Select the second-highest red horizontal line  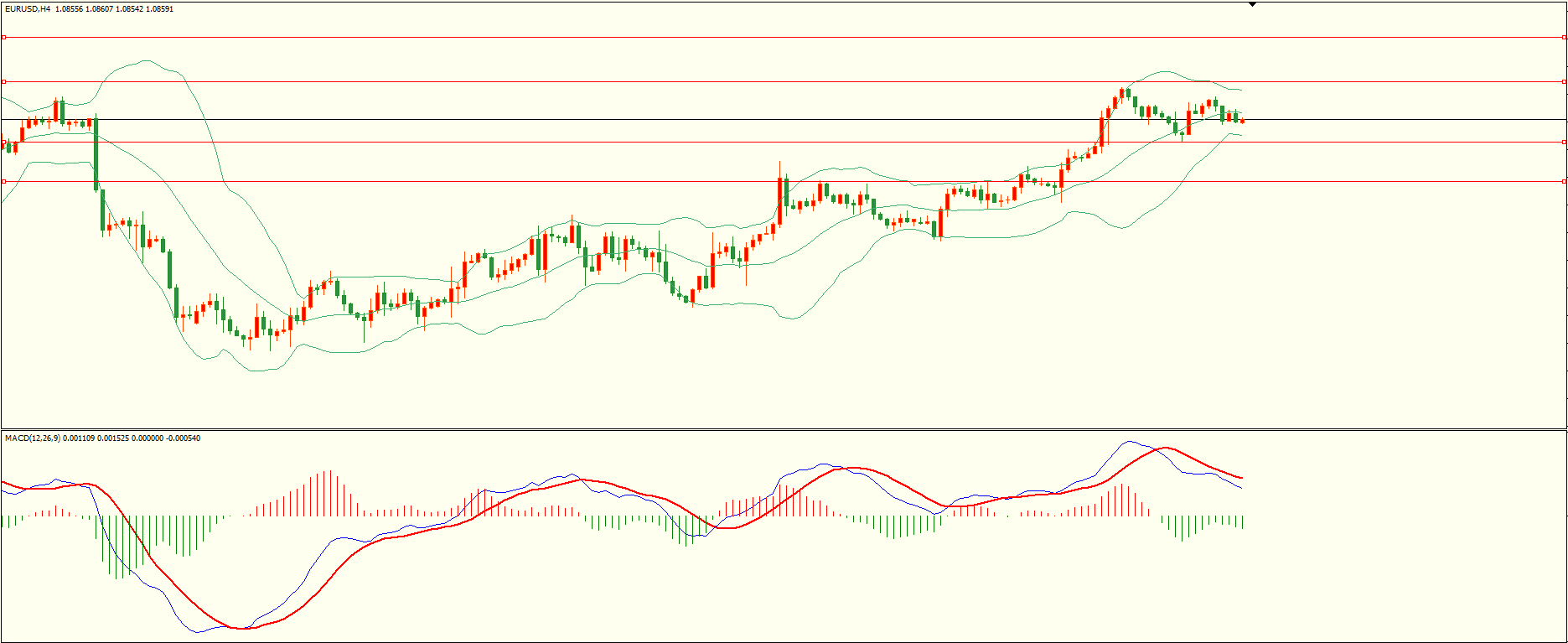click(784, 81)
